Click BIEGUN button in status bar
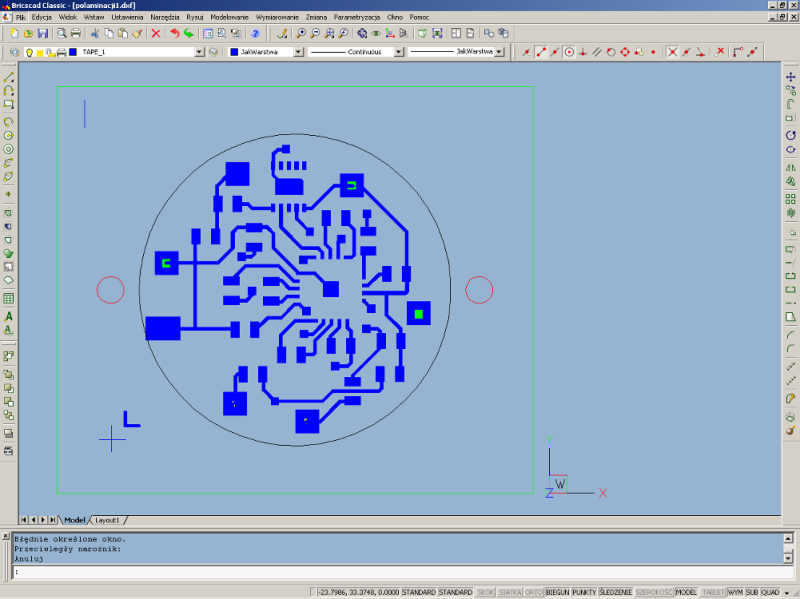The height and width of the screenshot is (599, 800). click(557, 592)
